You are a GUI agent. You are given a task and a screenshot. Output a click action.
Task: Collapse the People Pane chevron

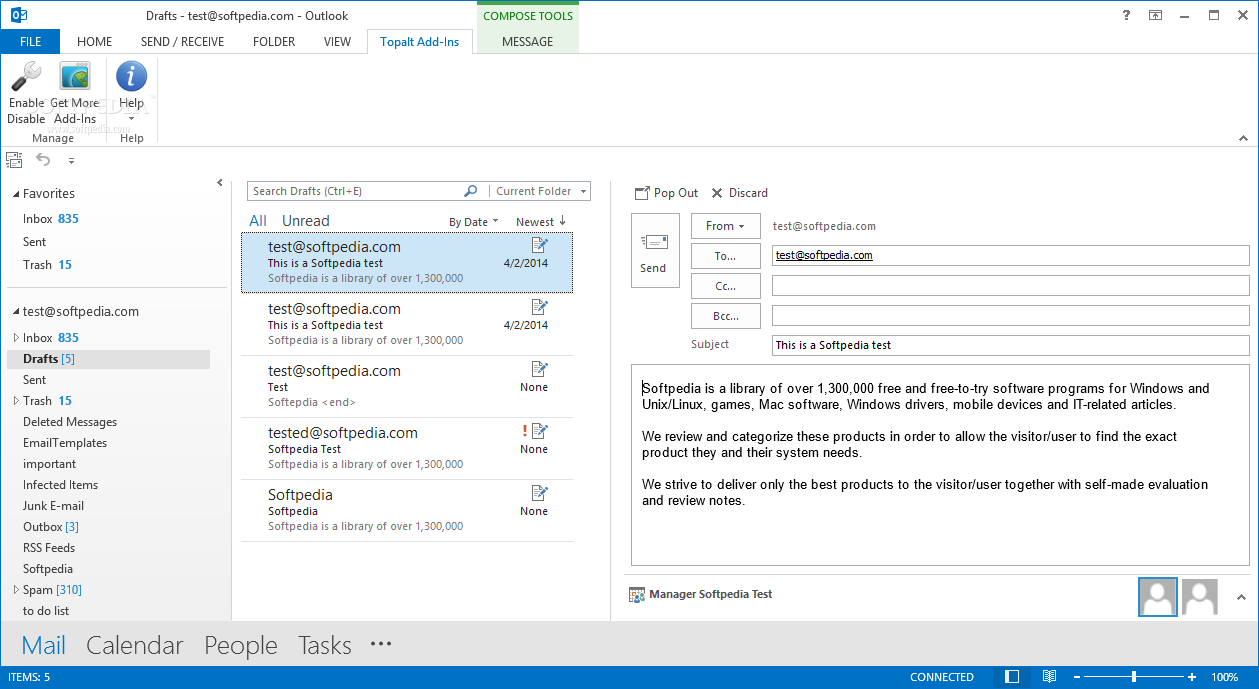point(1241,598)
